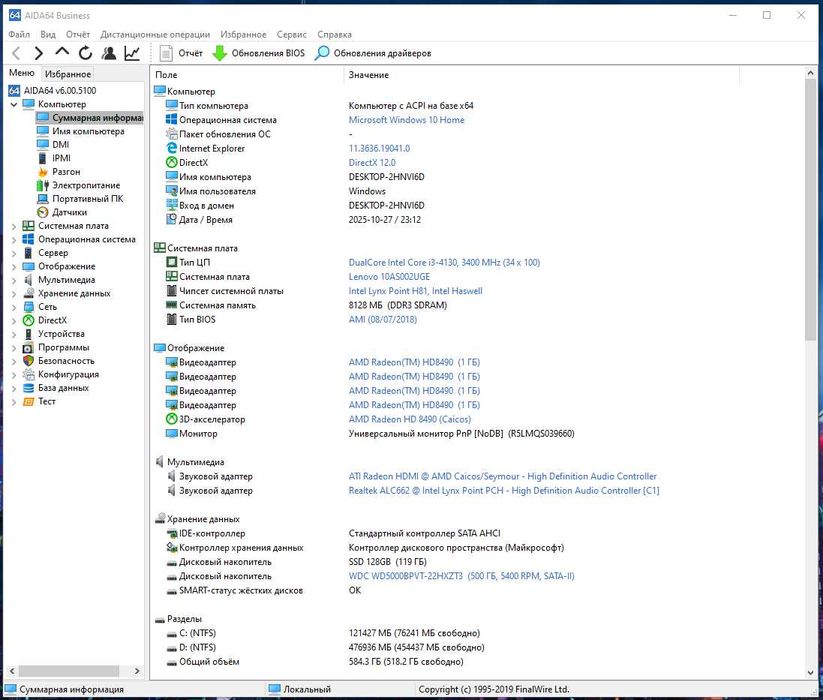Switch to the Меню side tab
This screenshot has height=700, width=823.
(x=22, y=73)
